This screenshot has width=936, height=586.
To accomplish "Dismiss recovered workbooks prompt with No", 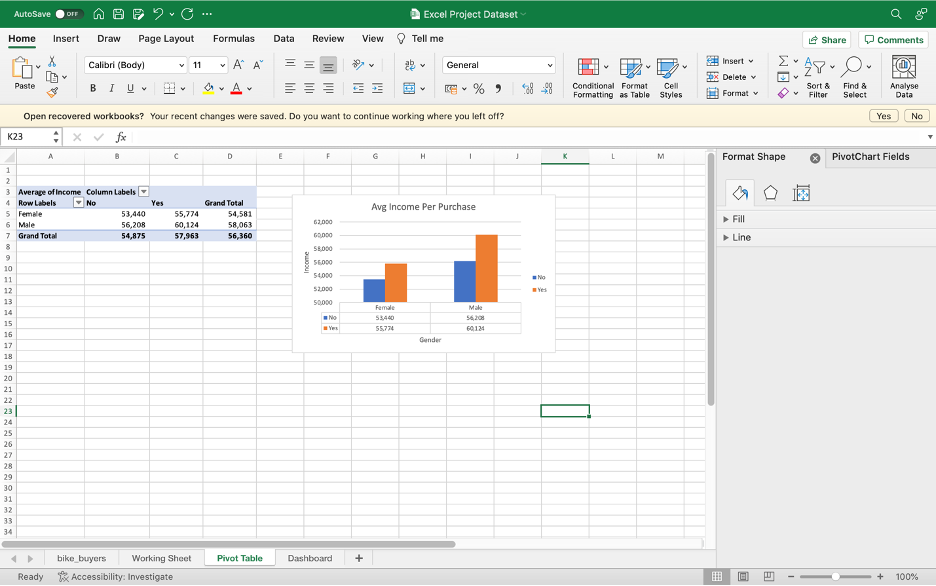I will [917, 116].
